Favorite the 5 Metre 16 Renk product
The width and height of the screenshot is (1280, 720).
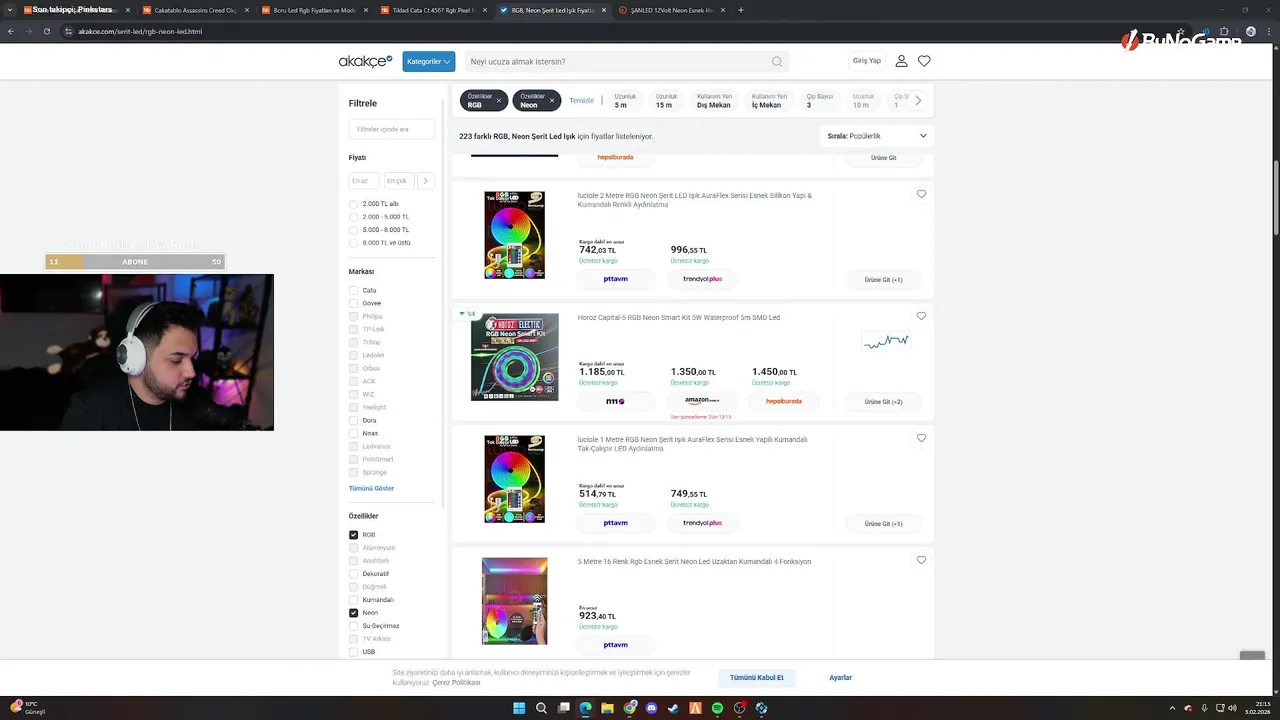pyautogui.click(x=921, y=560)
